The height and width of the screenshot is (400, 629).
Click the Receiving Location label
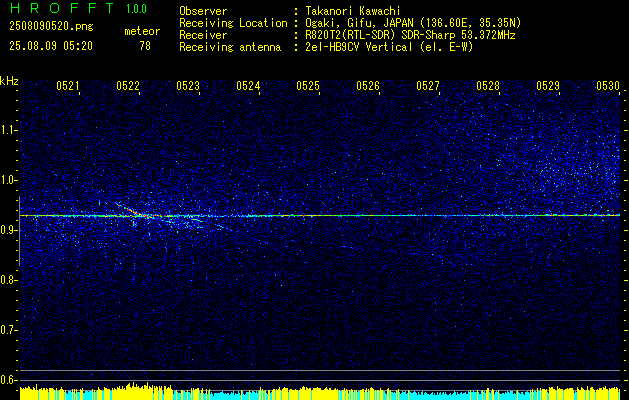point(233,23)
